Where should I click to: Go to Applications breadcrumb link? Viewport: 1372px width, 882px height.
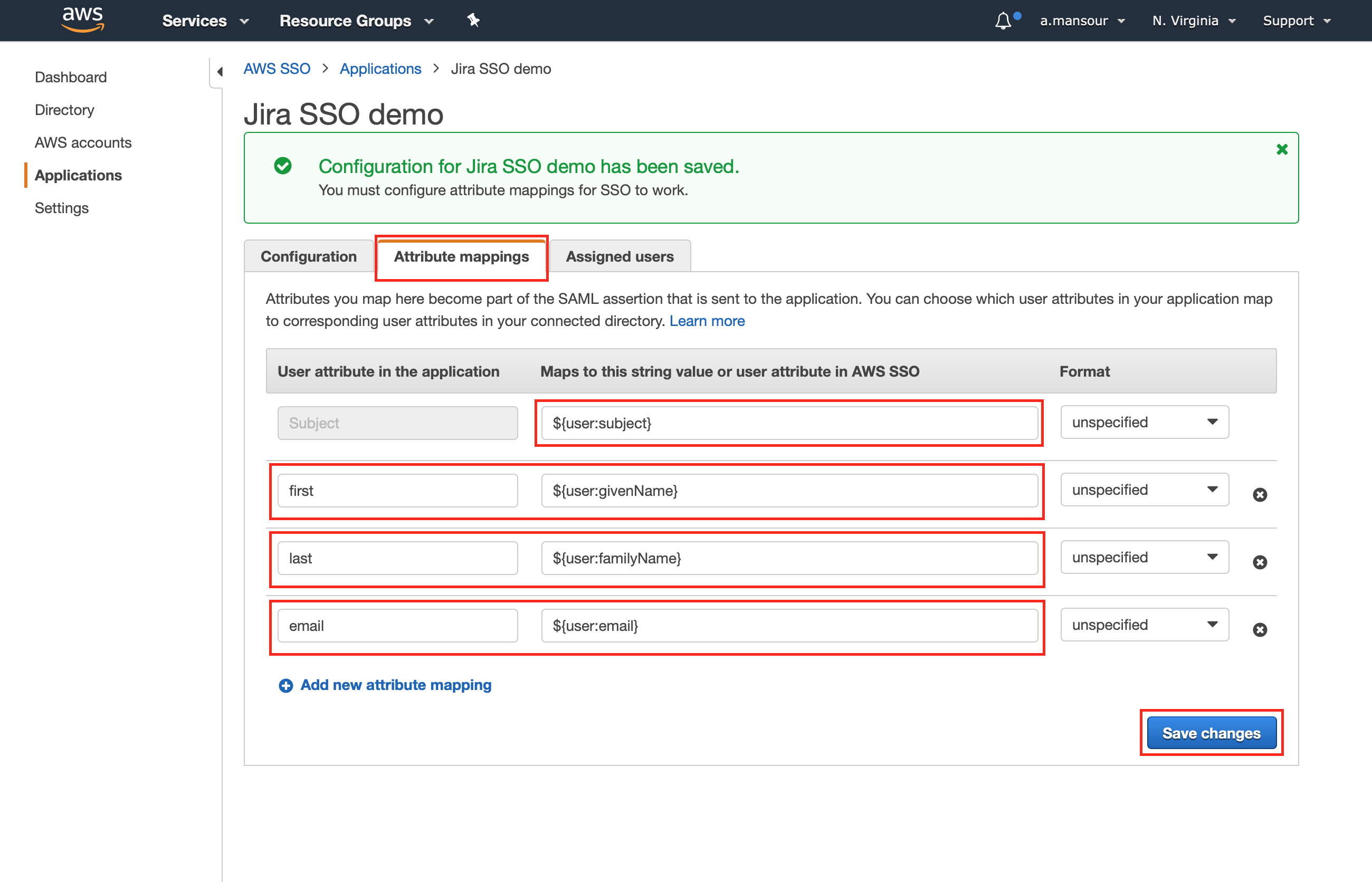point(380,69)
